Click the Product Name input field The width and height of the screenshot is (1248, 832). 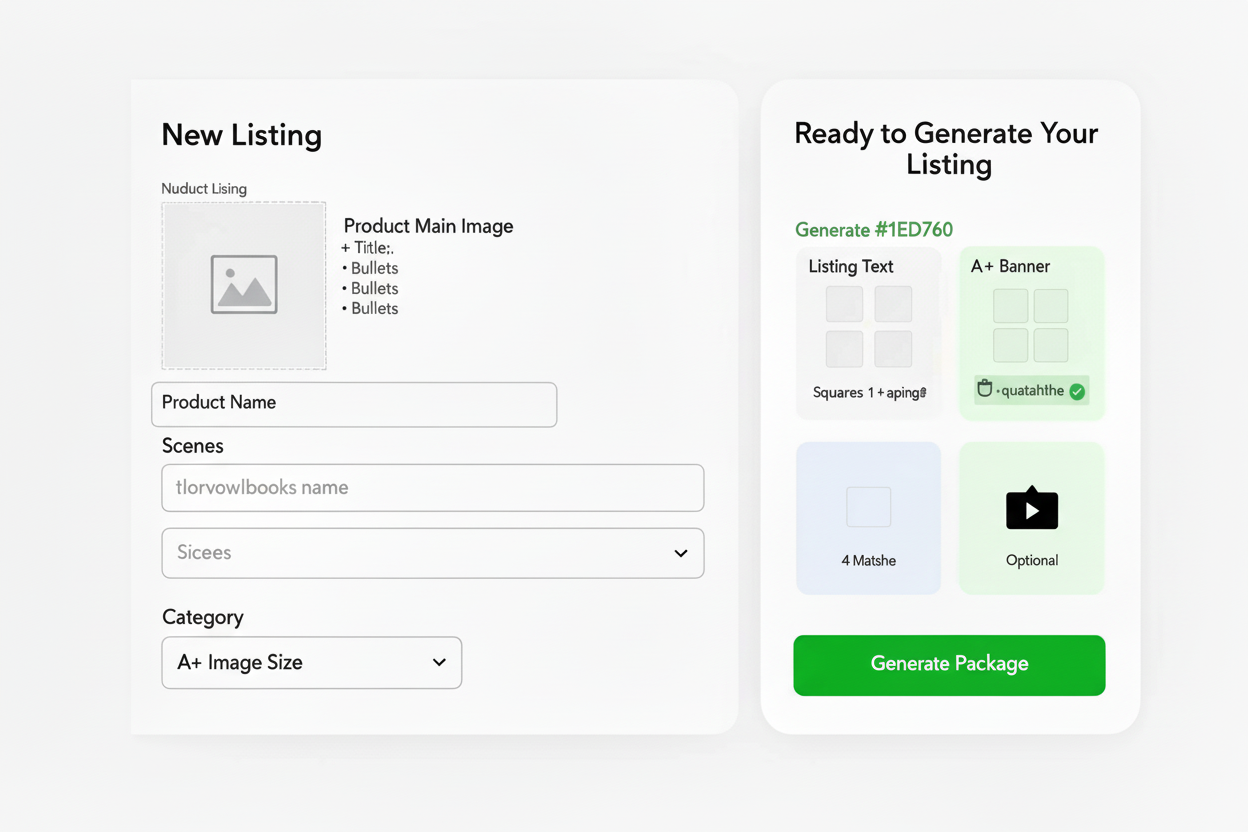pos(354,404)
